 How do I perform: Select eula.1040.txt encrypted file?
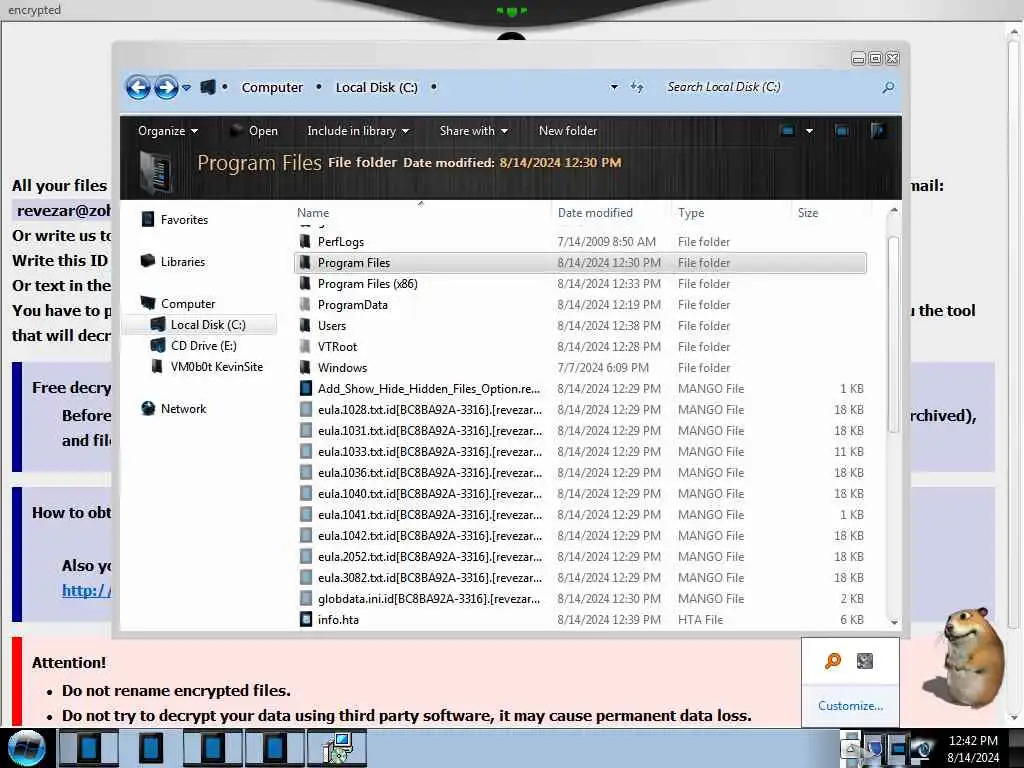point(580,493)
